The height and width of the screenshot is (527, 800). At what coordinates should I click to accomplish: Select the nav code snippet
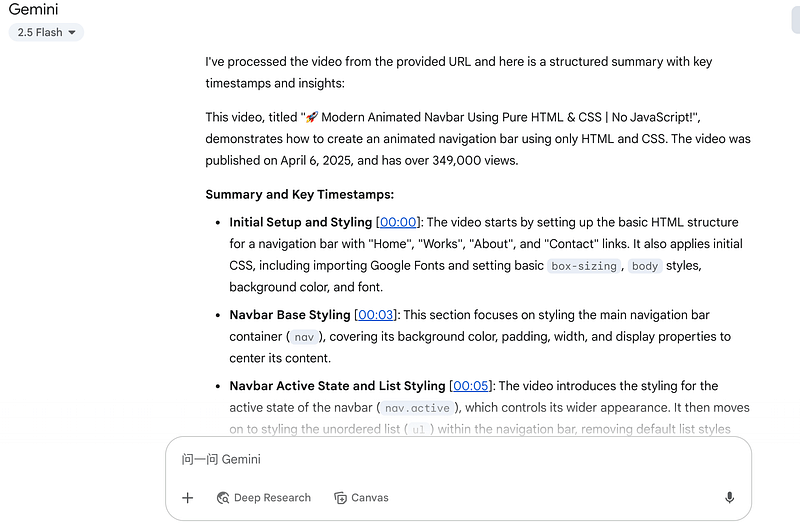click(303, 337)
